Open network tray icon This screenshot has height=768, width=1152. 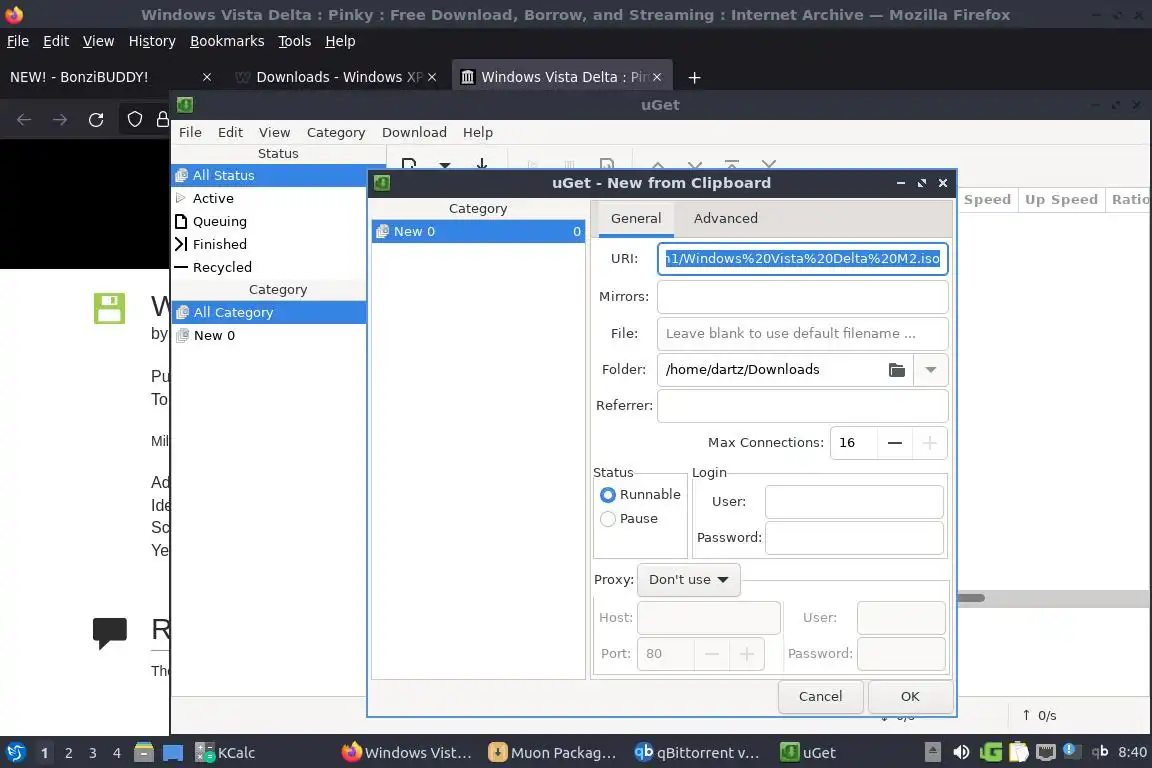(x=1045, y=752)
